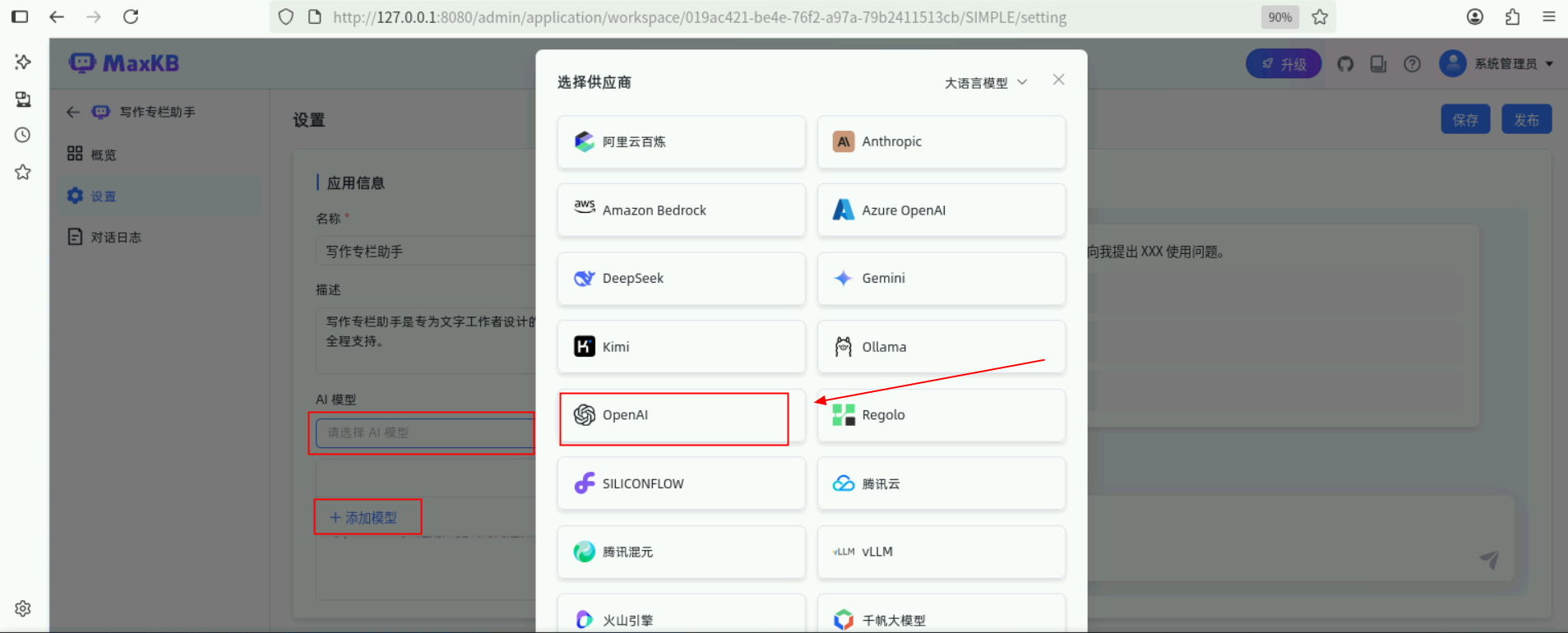
Task: Open the GitHub icon in header
Action: click(1345, 64)
